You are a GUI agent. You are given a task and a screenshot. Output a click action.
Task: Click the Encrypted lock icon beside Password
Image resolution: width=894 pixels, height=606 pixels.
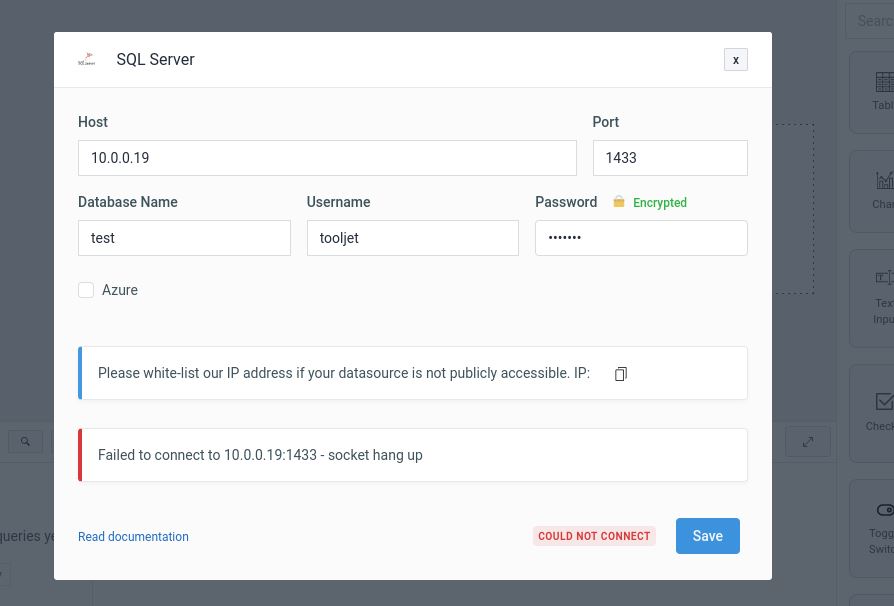click(x=618, y=202)
